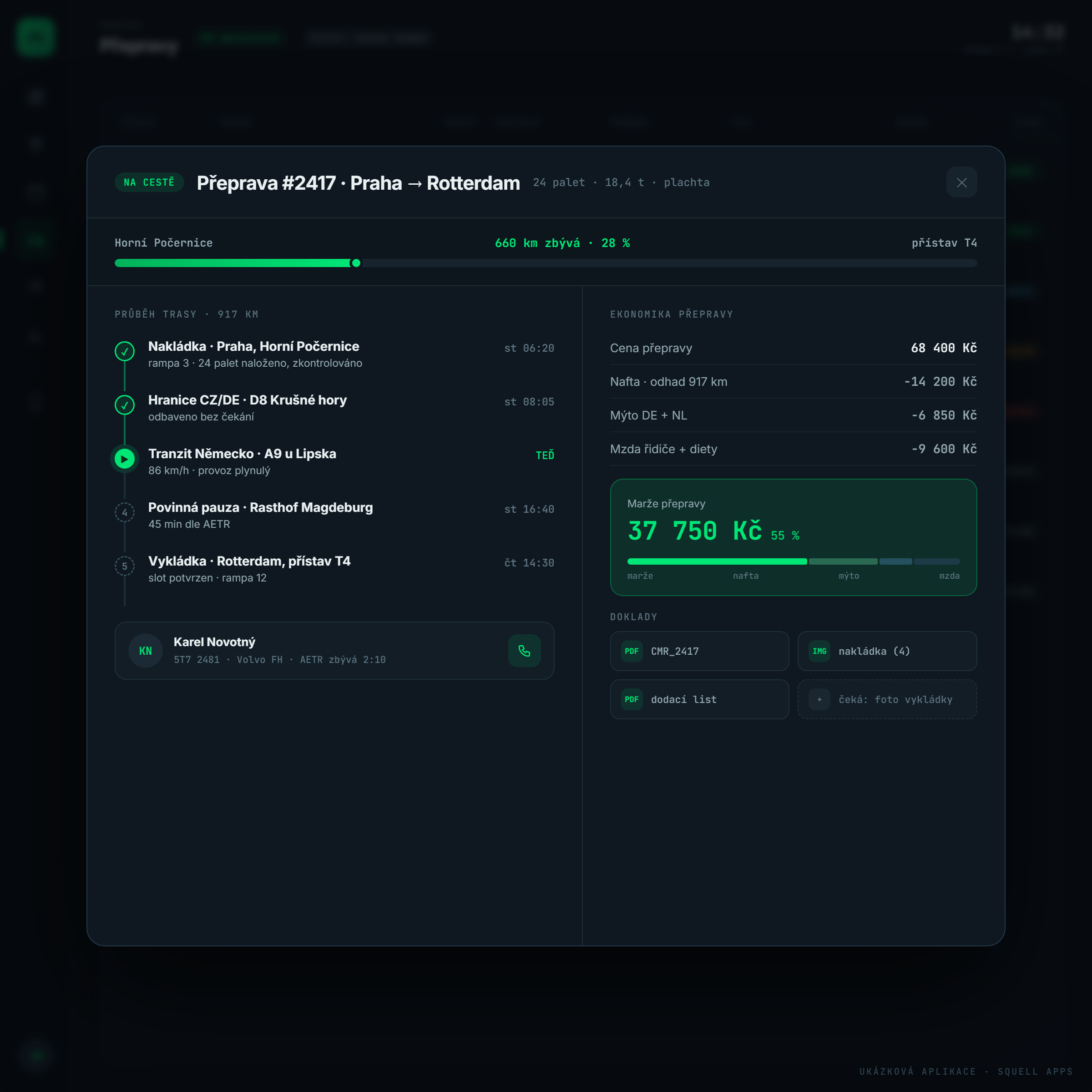Call driver Karel Novotný via phone icon

(525, 651)
